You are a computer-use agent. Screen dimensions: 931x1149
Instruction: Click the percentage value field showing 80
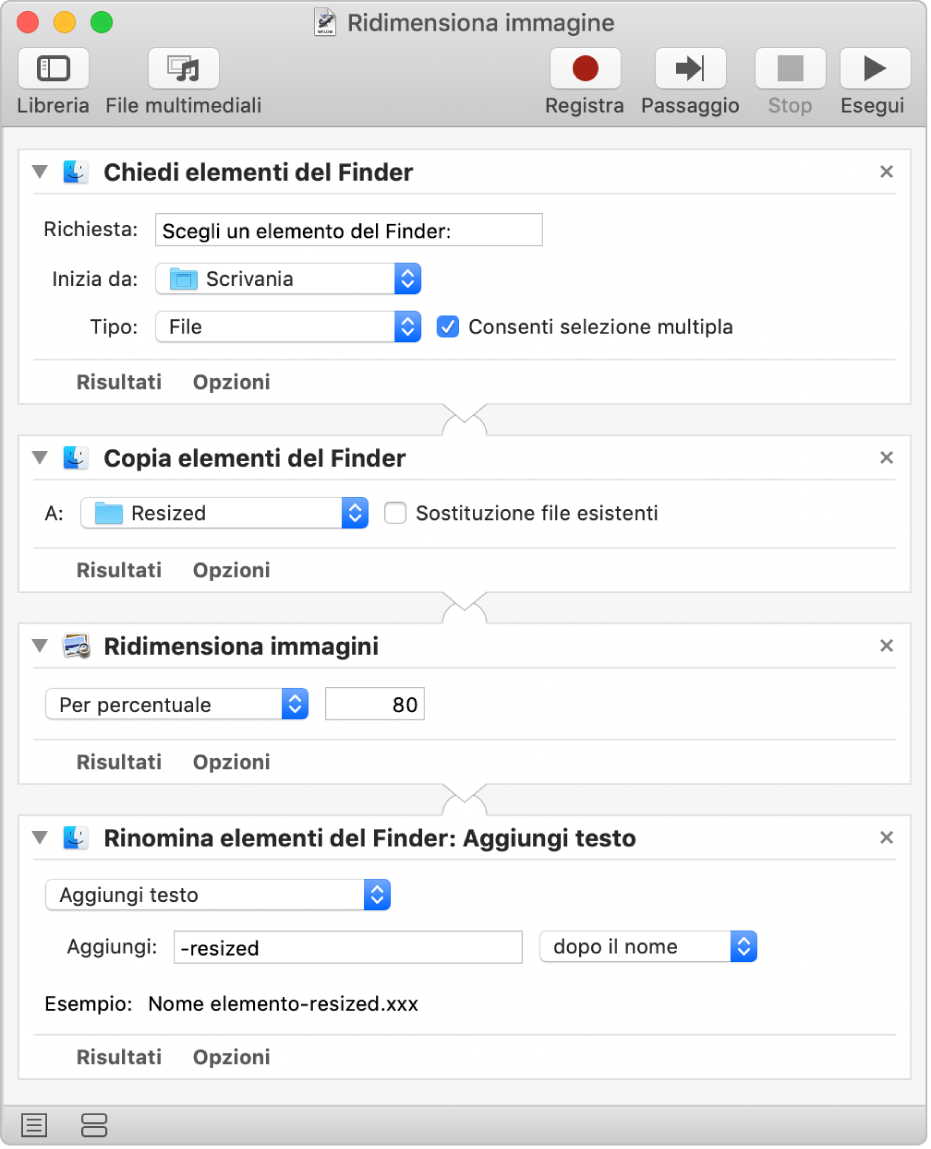coord(375,704)
